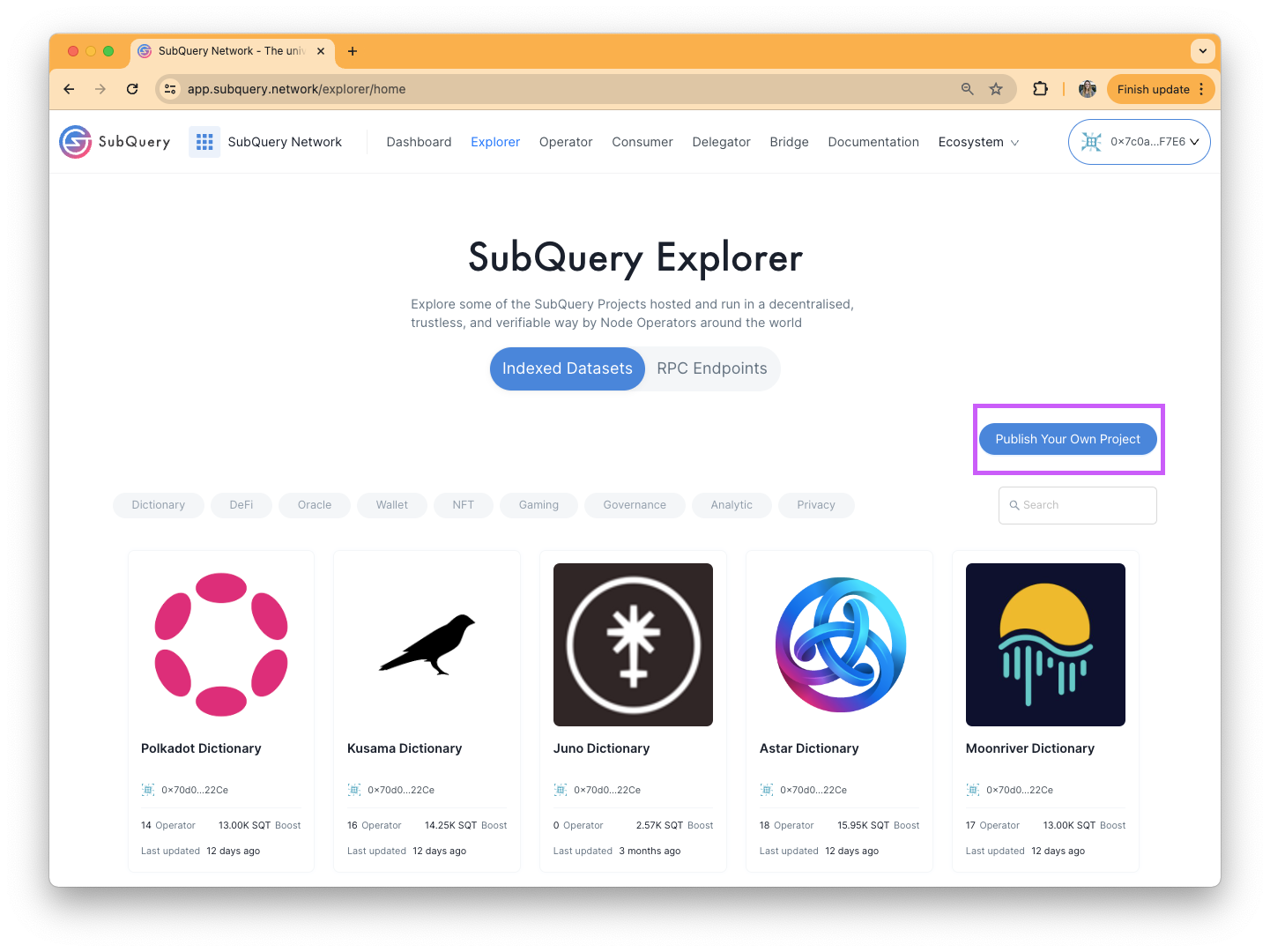Viewport: 1270px width, 952px height.
Task: Toggle the Oracle filter tag
Action: (x=315, y=505)
